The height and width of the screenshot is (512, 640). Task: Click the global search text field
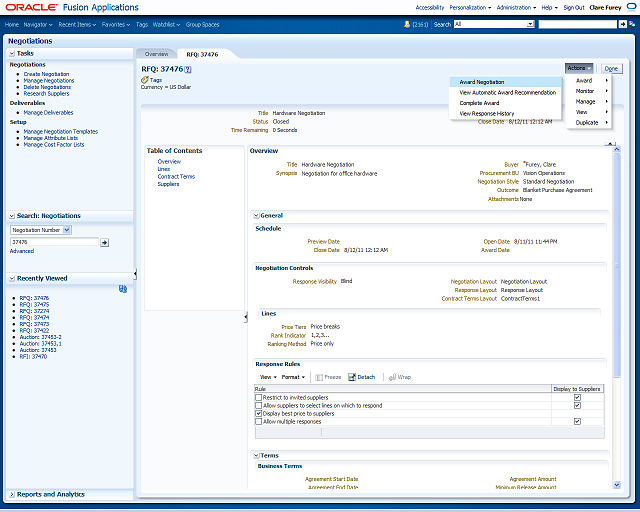pyautogui.click(x=578, y=24)
